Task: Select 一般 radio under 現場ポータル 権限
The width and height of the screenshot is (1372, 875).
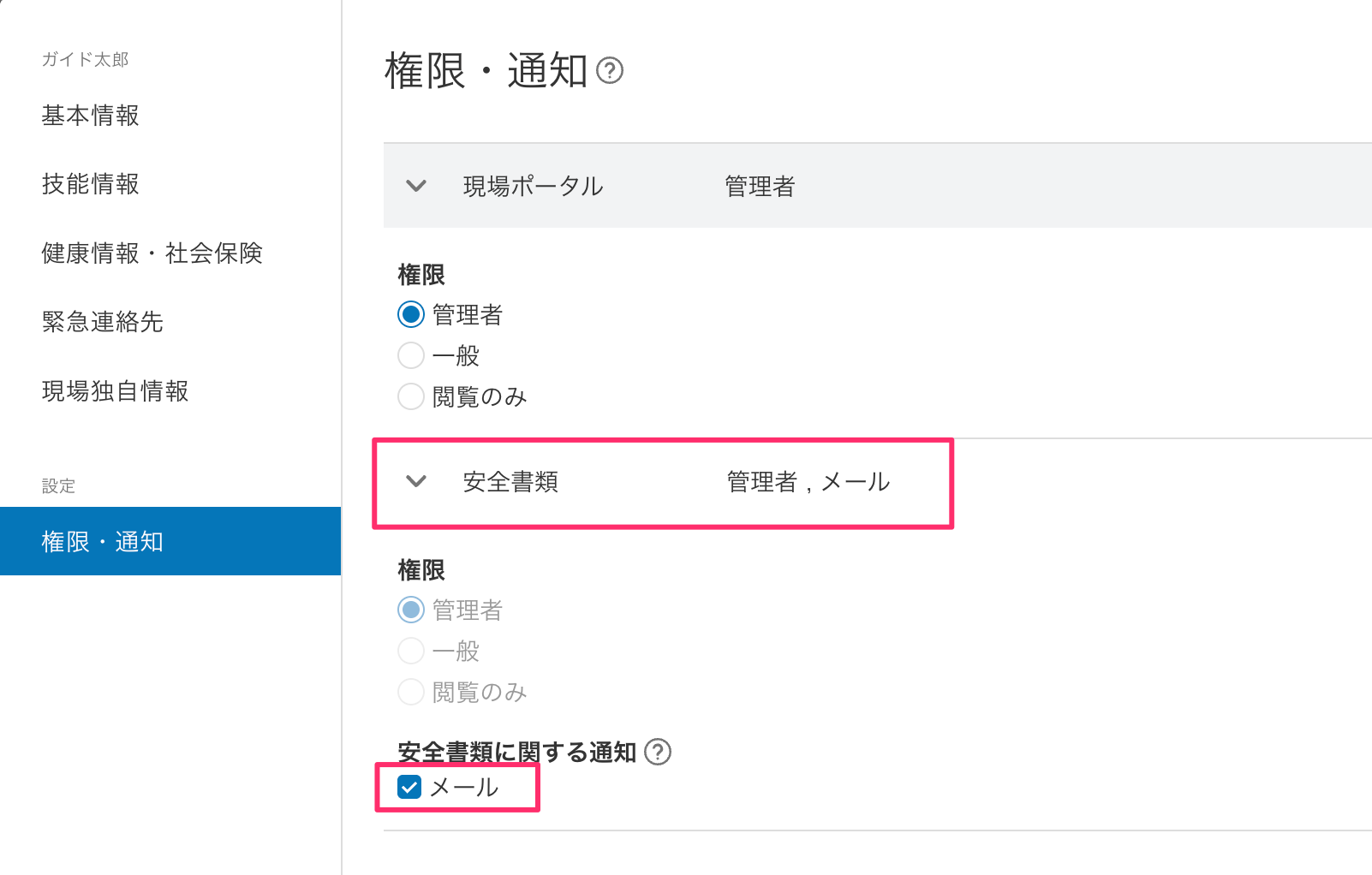Action: click(411, 355)
